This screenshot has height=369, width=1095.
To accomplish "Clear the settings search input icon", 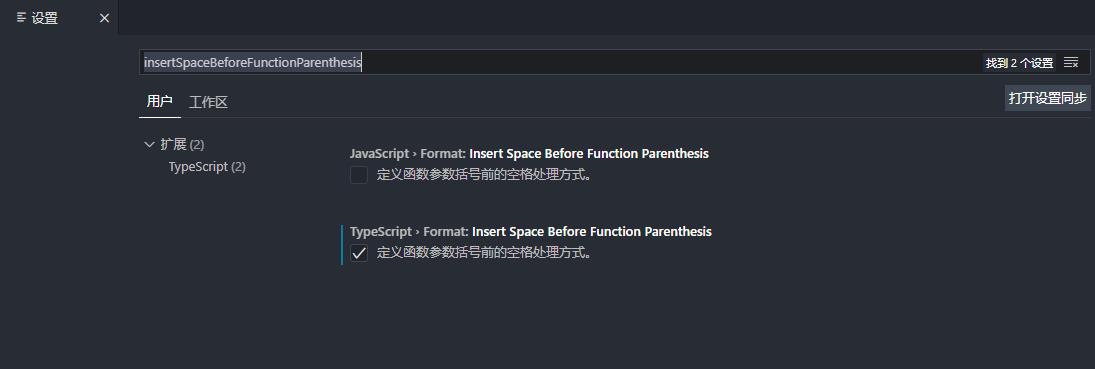I will point(1071,63).
